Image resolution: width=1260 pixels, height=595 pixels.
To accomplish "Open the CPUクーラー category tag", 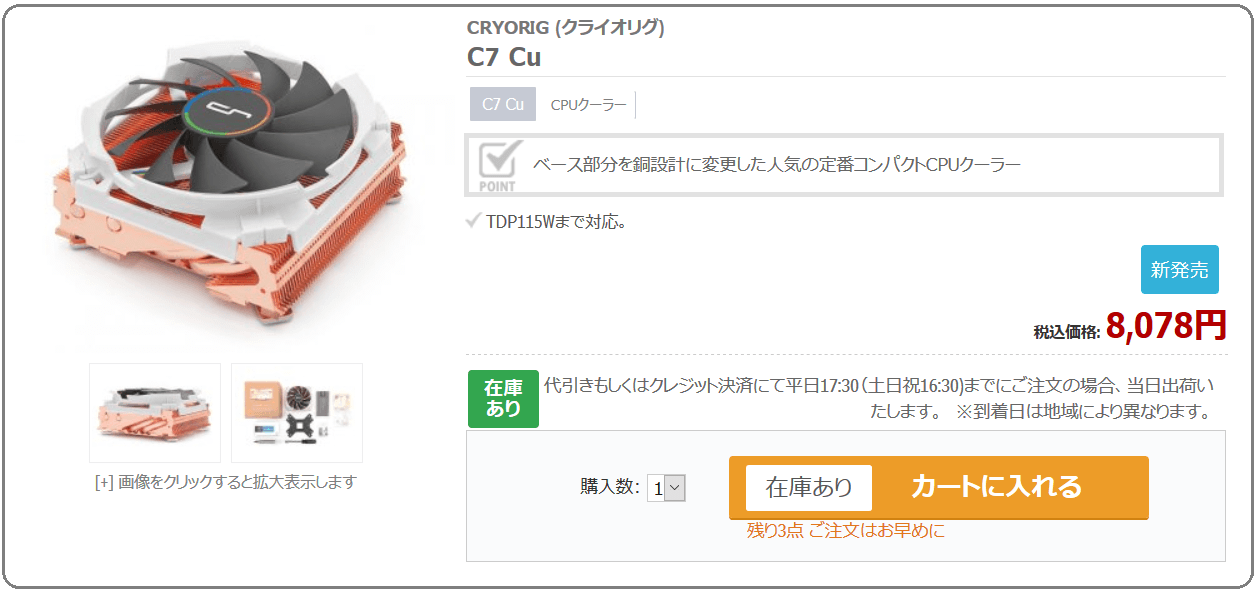I will click(589, 105).
